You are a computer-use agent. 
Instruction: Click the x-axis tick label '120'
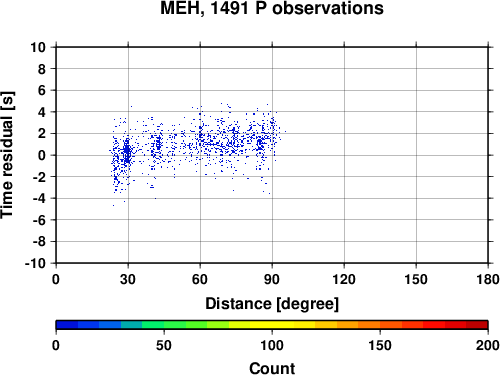344,279
